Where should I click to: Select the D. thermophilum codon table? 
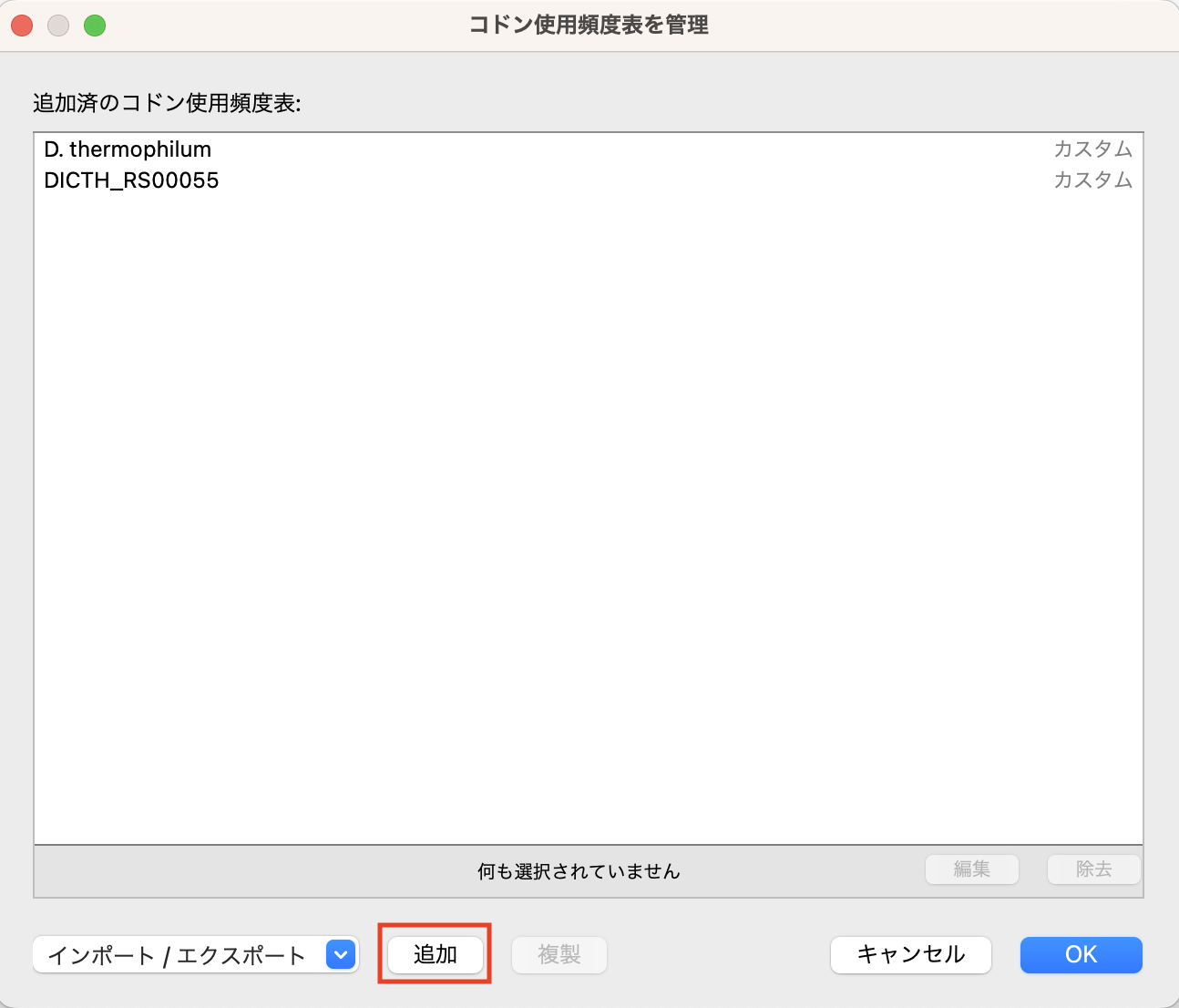coord(128,149)
